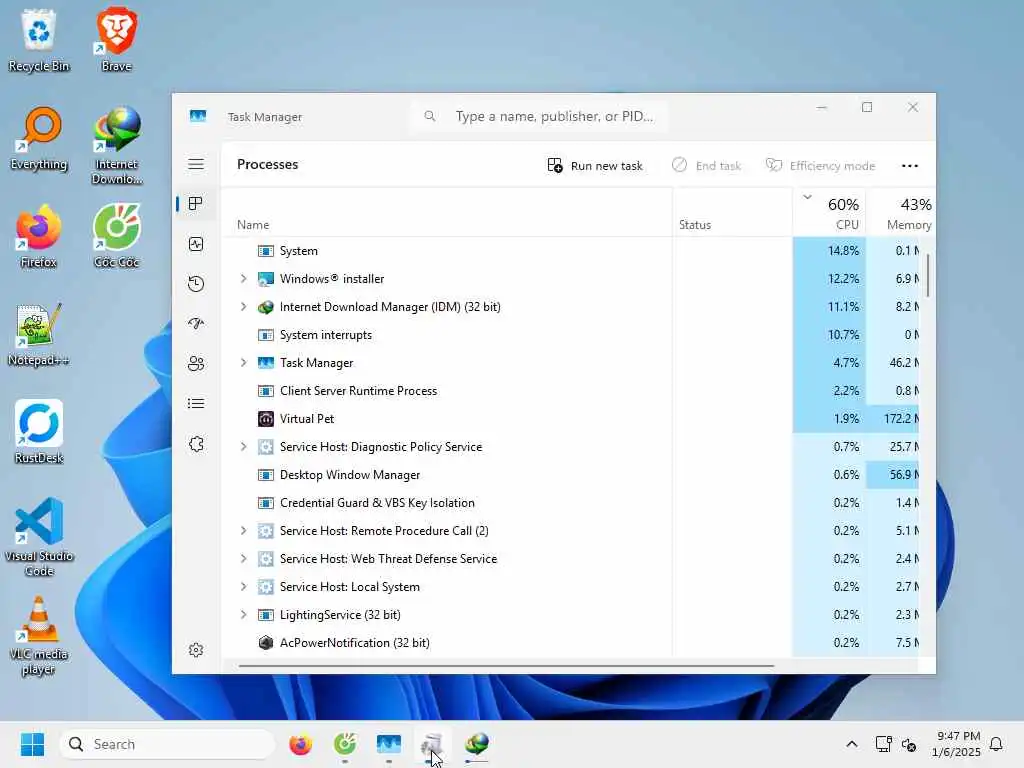Focus the Task Manager search field
The image size is (1024, 768).
point(540,116)
